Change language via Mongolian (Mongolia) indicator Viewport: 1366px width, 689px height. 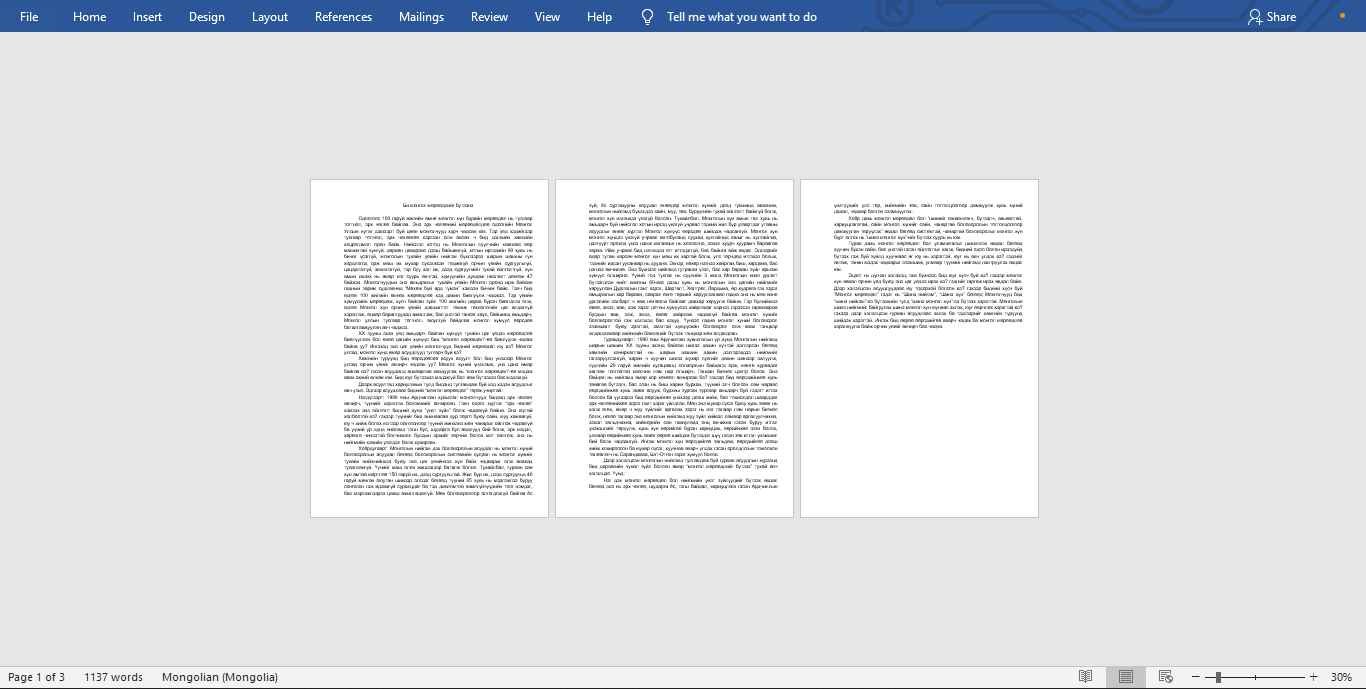(219, 677)
